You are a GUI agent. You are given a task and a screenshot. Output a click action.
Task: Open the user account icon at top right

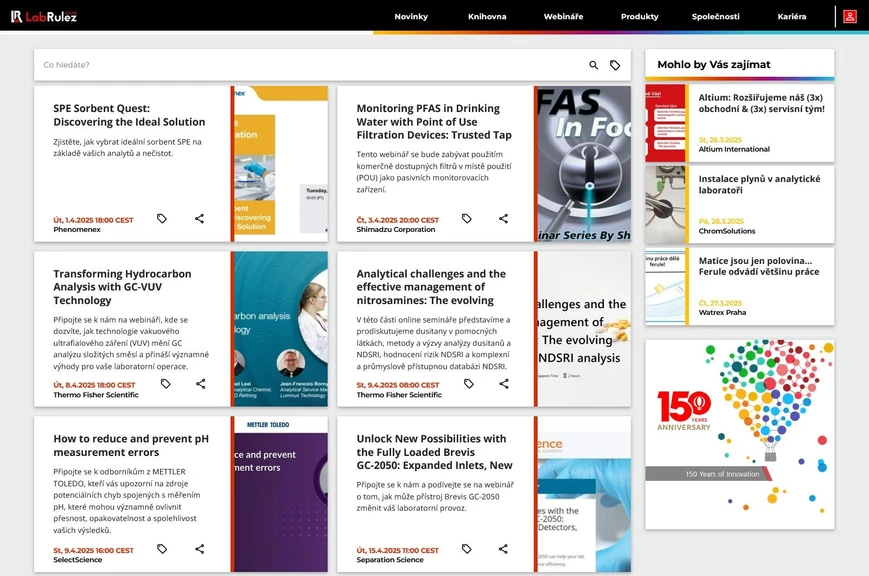pos(851,16)
